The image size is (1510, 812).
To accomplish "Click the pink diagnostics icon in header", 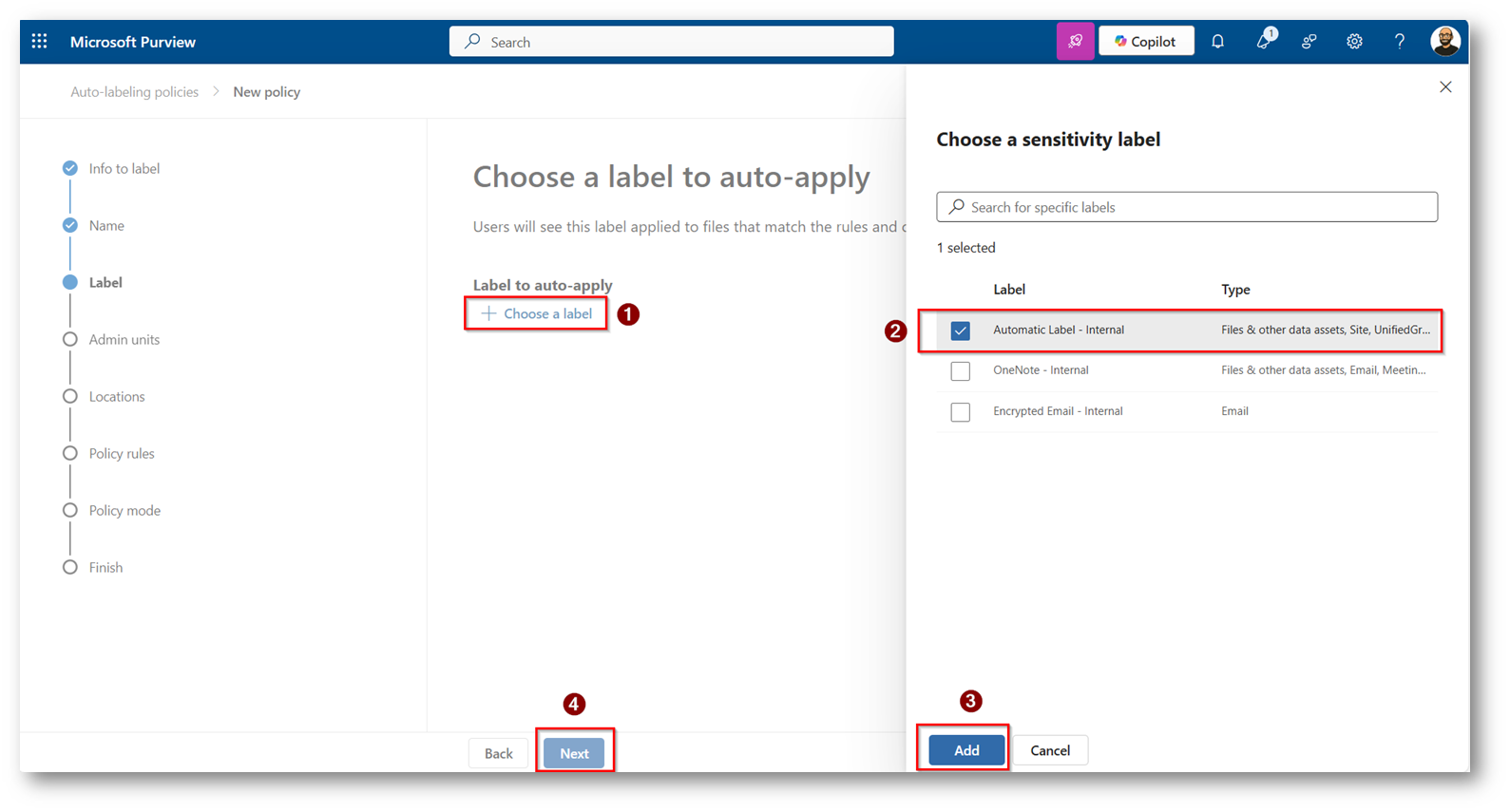I will (1075, 42).
